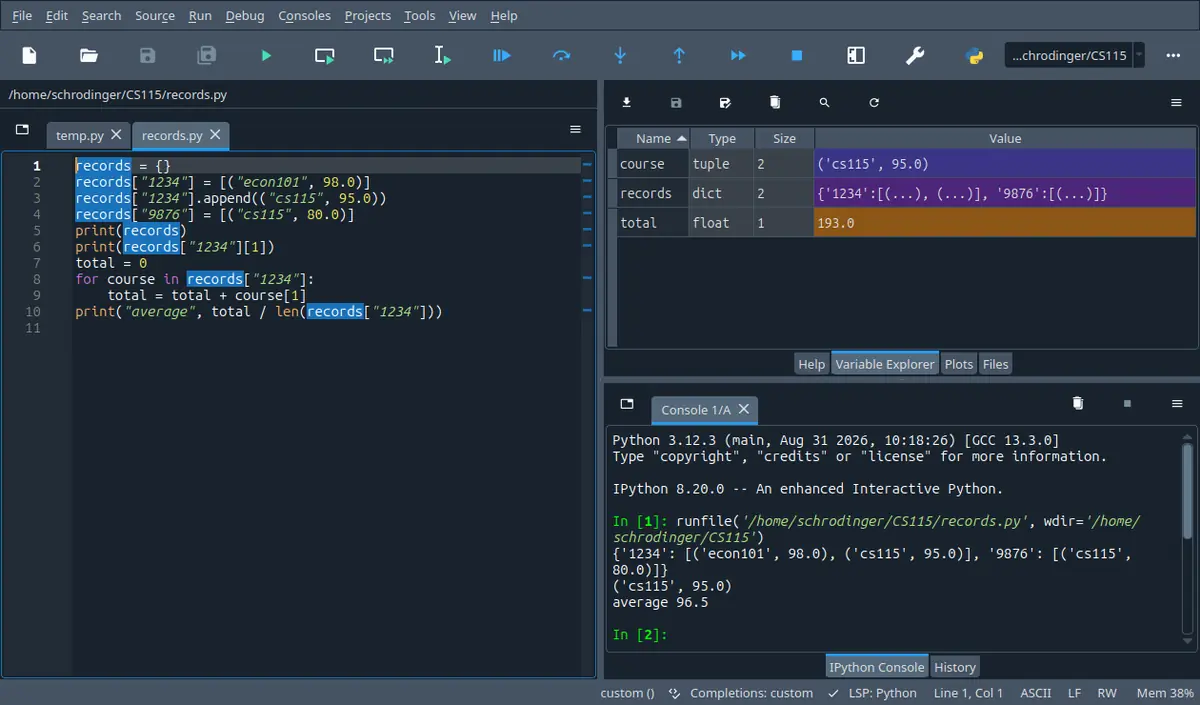This screenshot has width=1200, height=705.
Task: Interrupt kernel stop square icon
Action: coord(1127,404)
